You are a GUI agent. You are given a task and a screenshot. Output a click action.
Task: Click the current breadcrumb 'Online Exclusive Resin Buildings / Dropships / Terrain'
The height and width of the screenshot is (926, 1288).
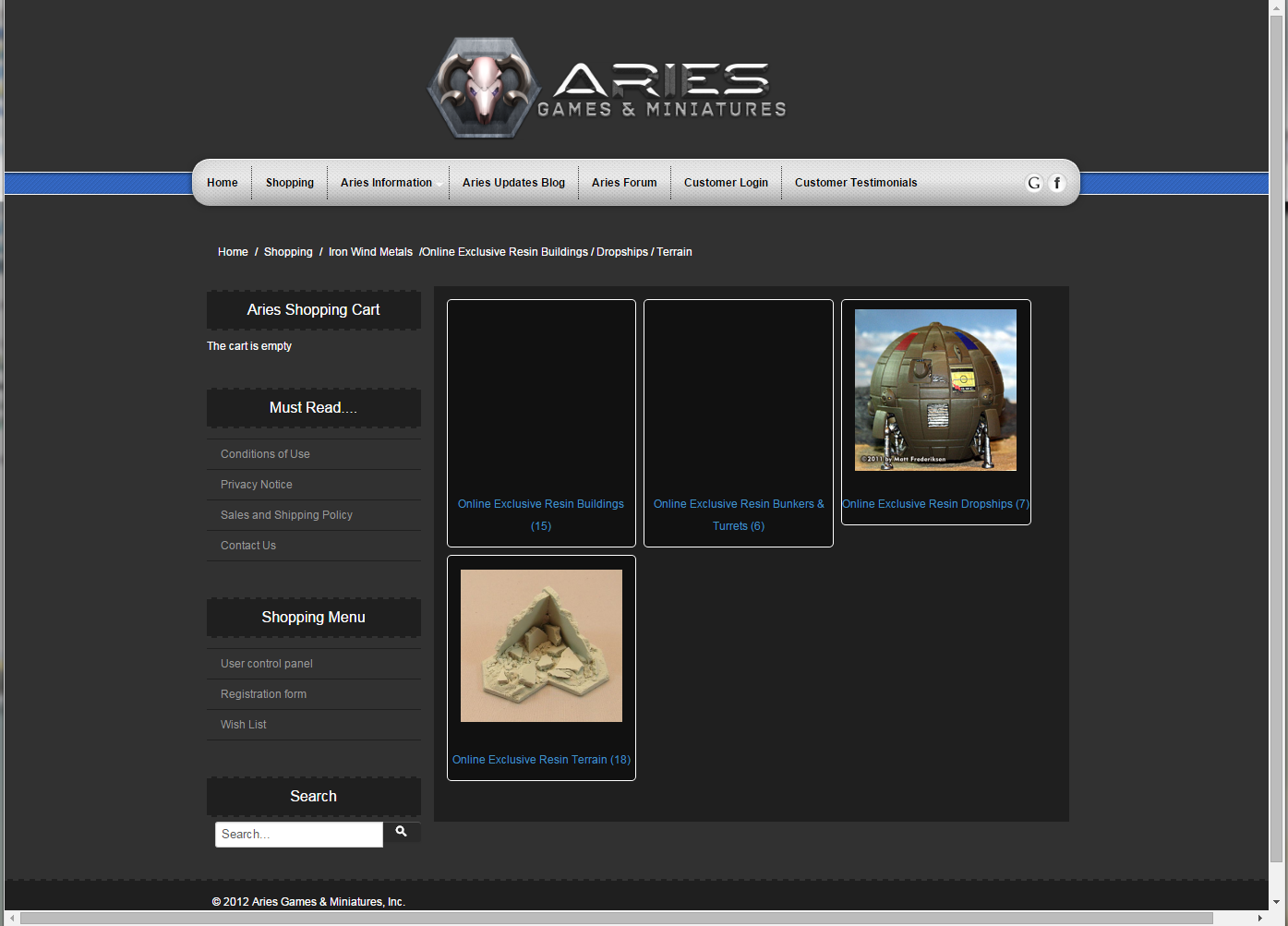557,252
